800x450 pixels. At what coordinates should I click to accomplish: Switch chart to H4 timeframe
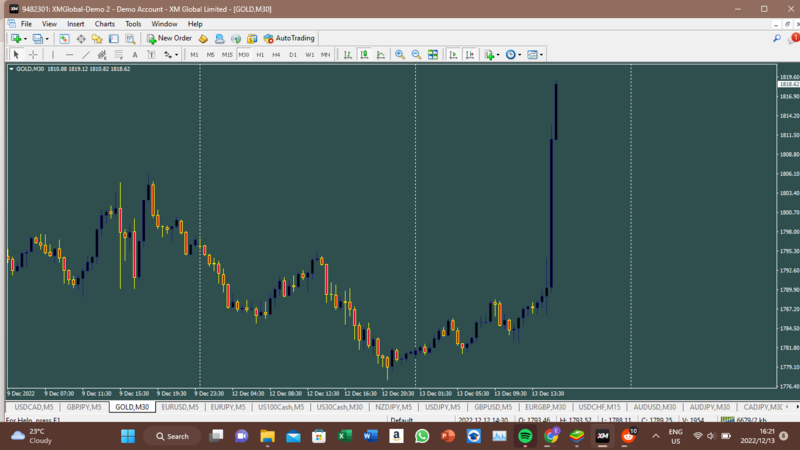[x=276, y=55]
